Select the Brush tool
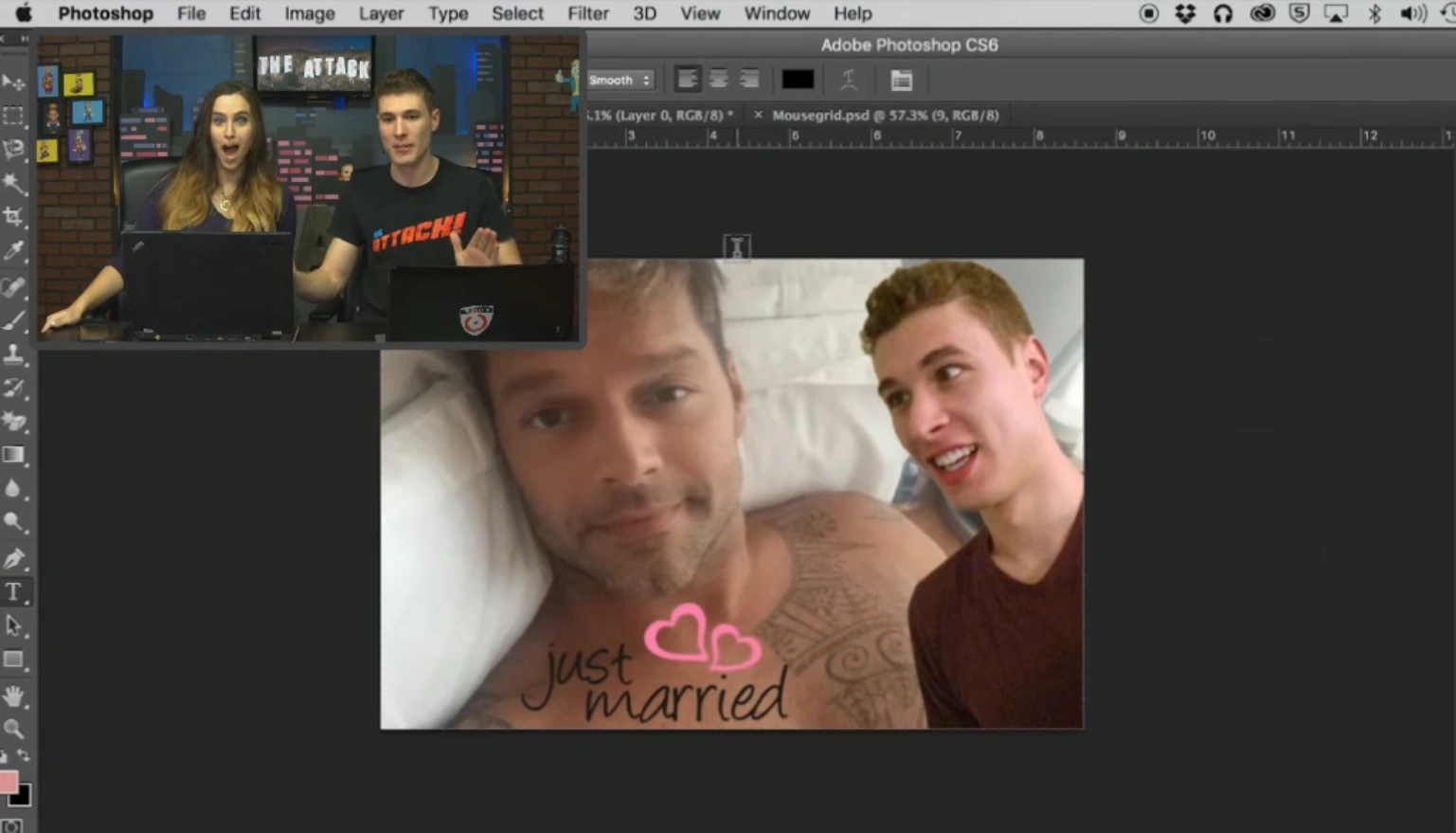The image size is (1456, 833). (x=13, y=320)
